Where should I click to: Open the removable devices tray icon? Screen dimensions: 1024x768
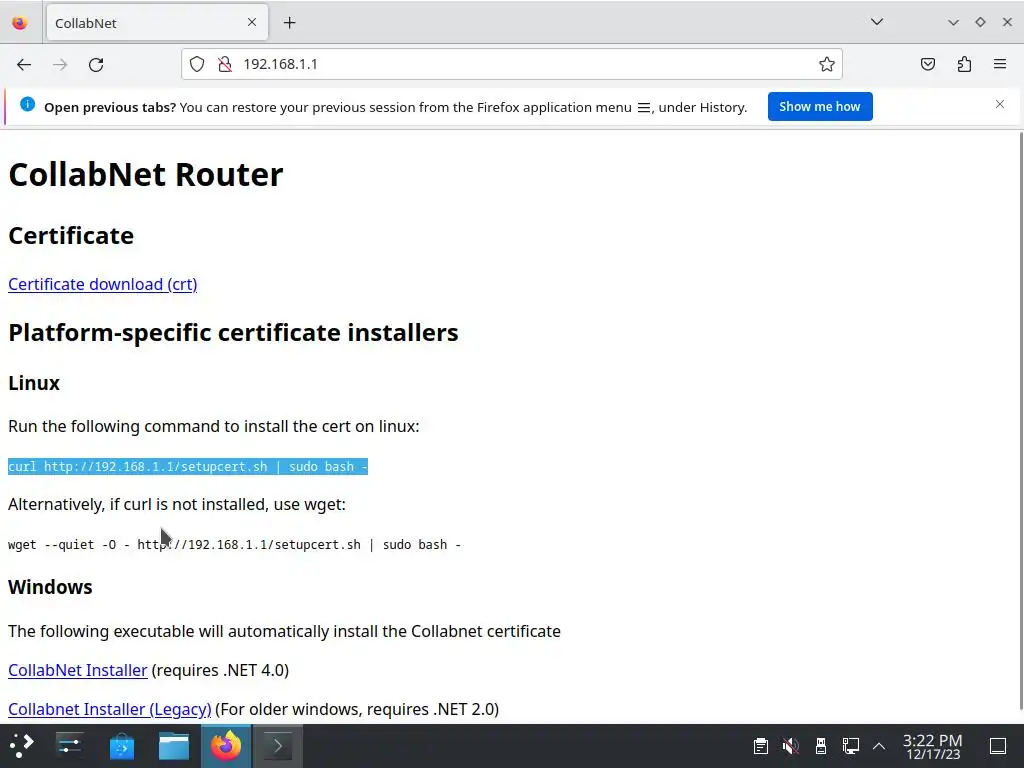click(x=821, y=746)
